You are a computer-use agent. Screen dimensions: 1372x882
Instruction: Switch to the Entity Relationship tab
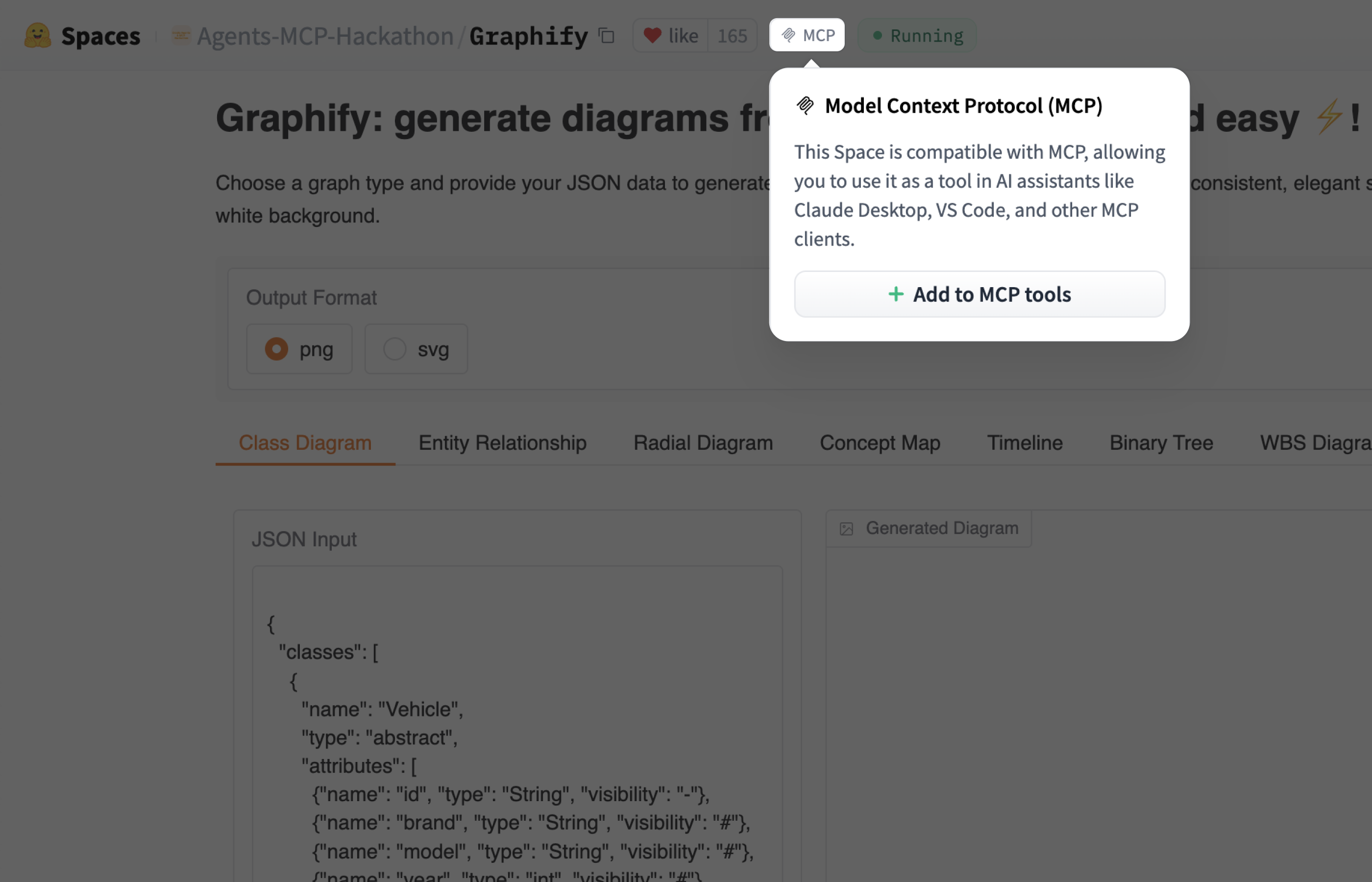pos(502,443)
